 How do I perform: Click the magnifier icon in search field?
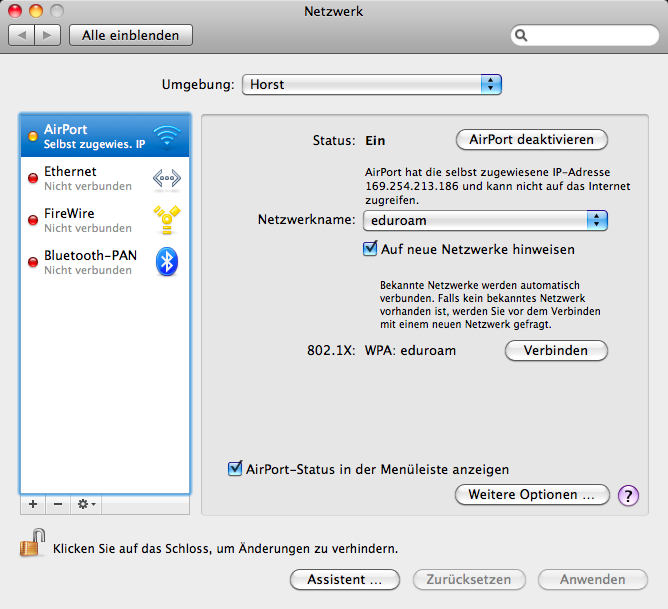521,35
